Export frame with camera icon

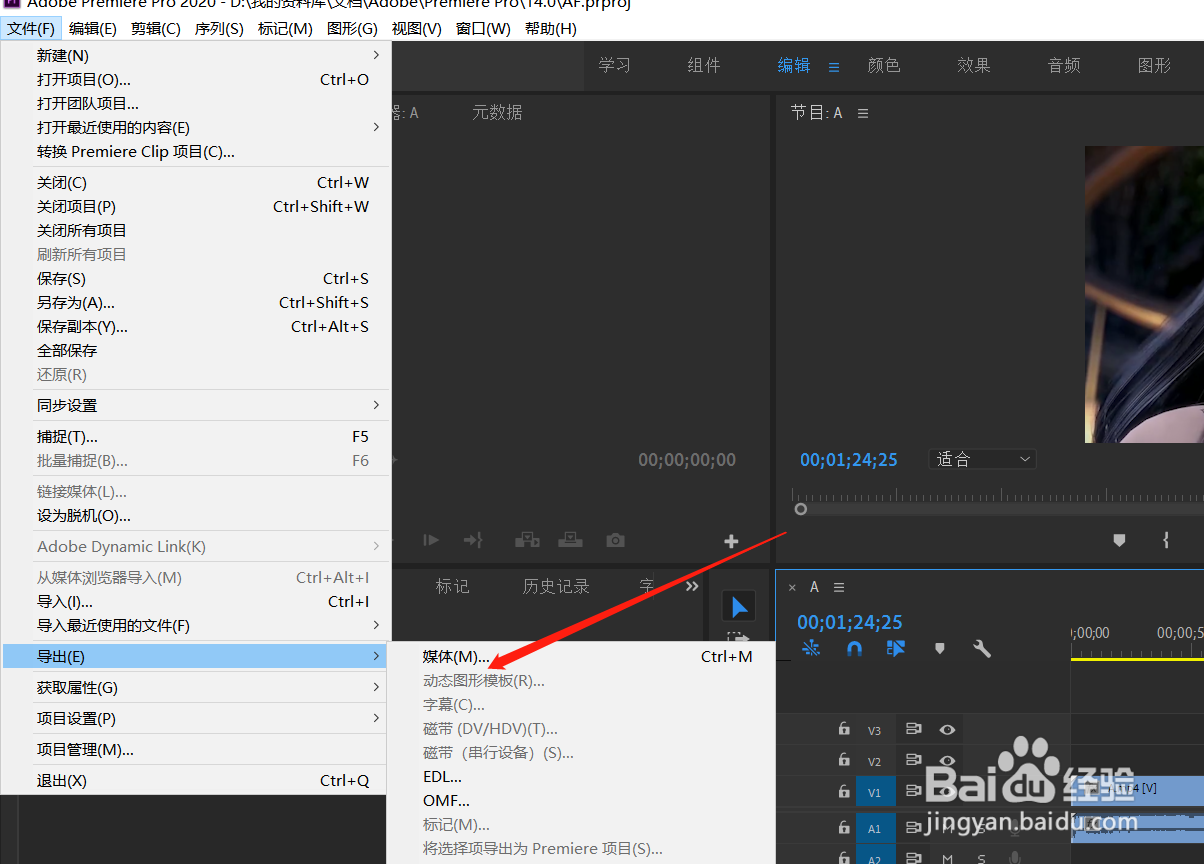pyautogui.click(x=616, y=540)
